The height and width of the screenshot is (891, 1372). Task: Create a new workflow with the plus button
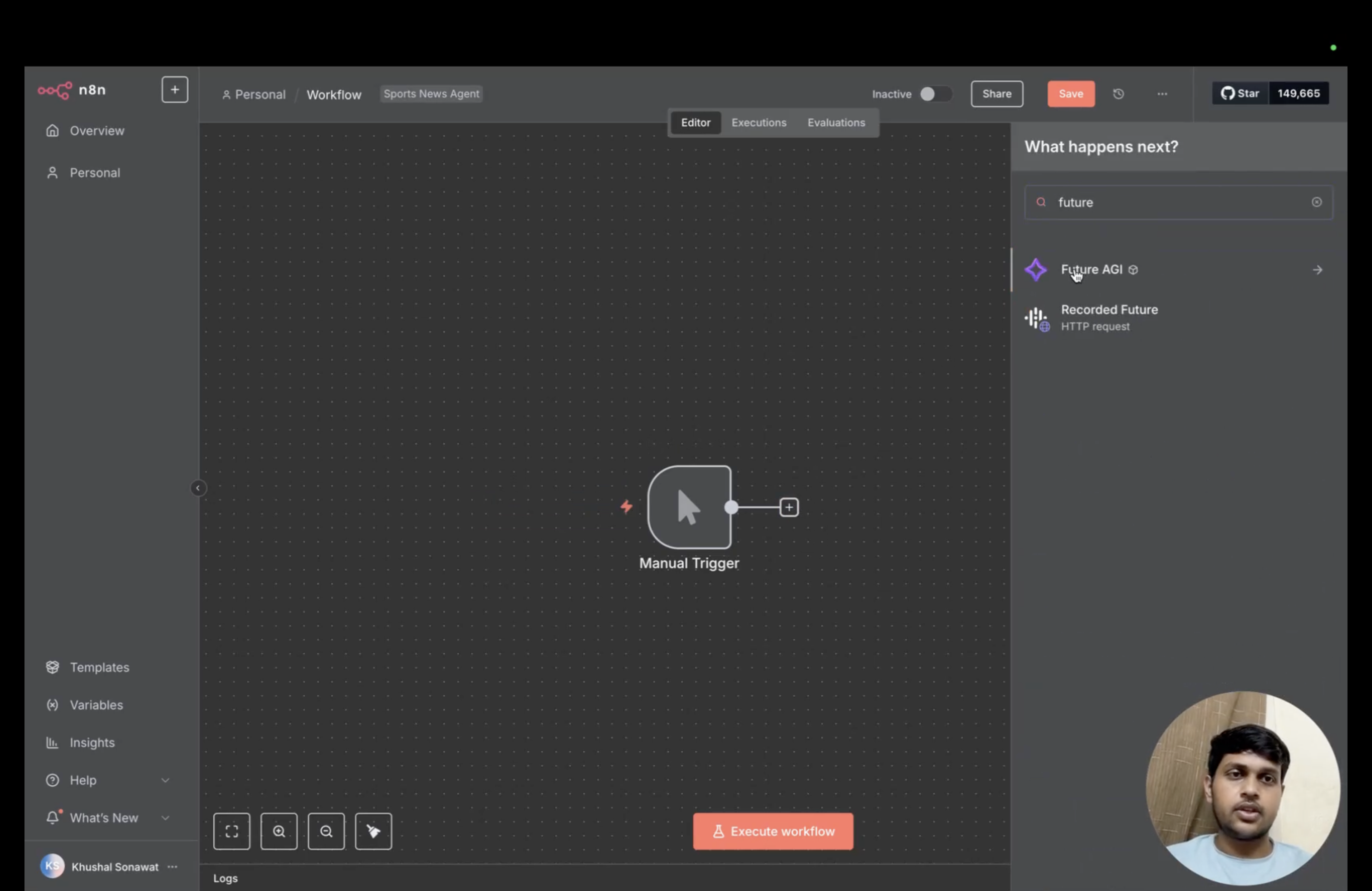(x=174, y=89)
